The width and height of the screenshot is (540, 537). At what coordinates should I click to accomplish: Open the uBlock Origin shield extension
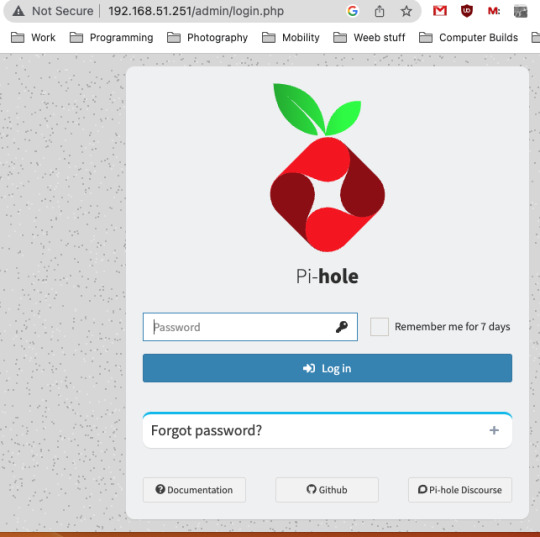(x=467, y=11)
